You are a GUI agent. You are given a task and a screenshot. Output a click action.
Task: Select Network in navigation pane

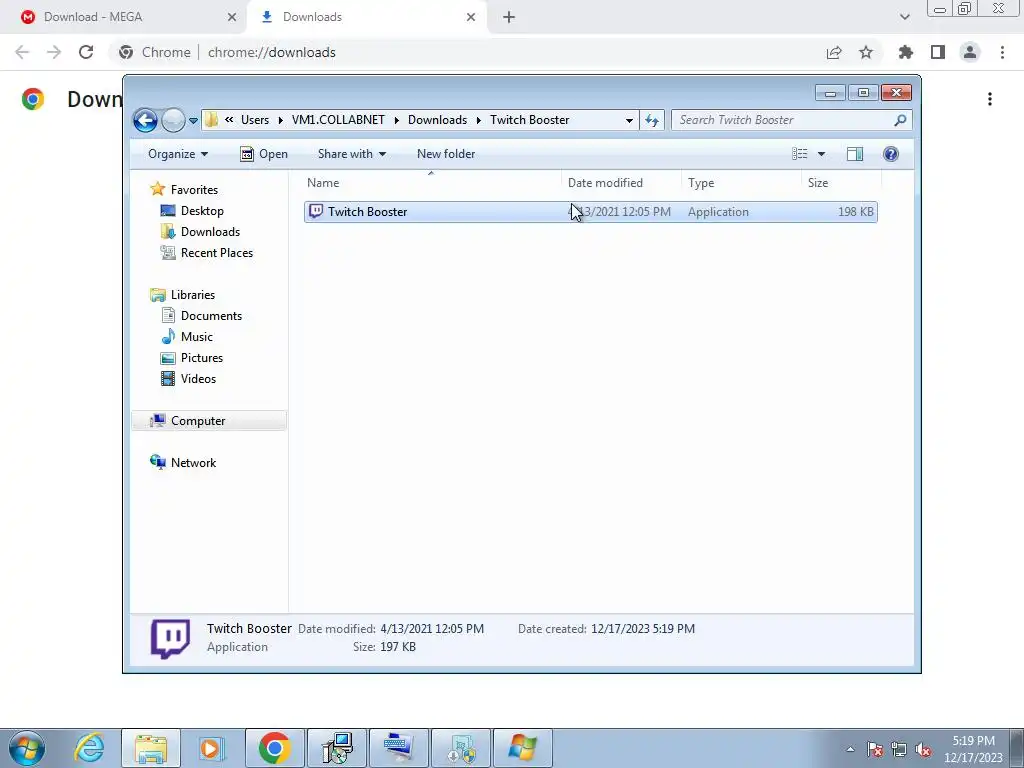click(x=193, y=462)
